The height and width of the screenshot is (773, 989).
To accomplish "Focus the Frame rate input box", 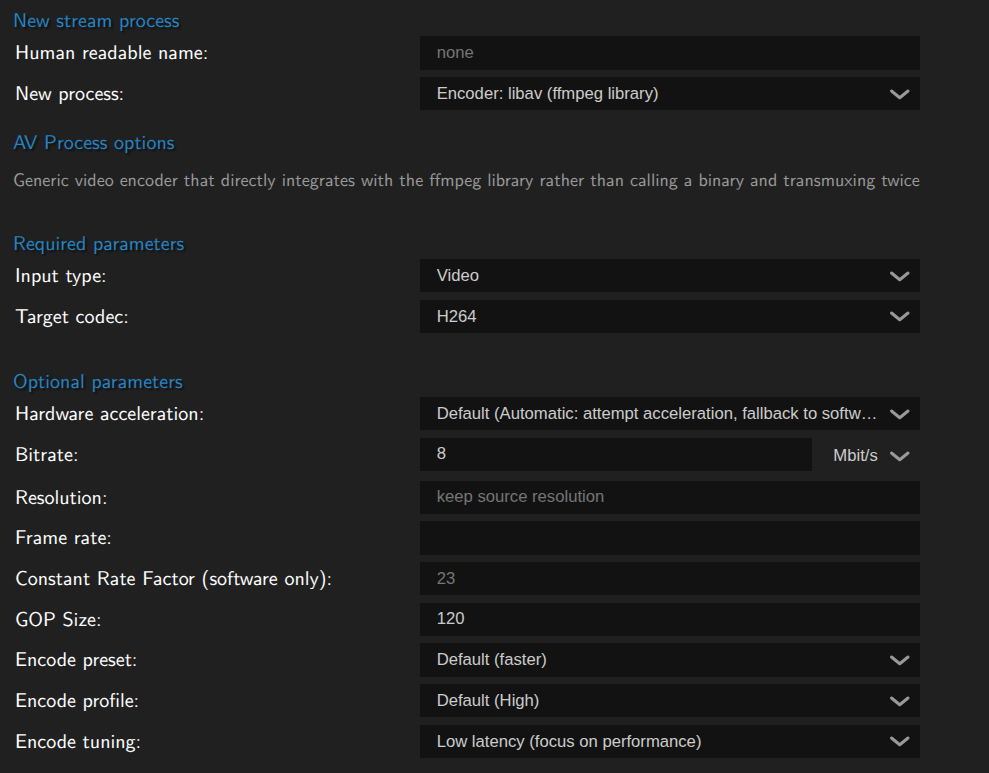I will [670, 537].
